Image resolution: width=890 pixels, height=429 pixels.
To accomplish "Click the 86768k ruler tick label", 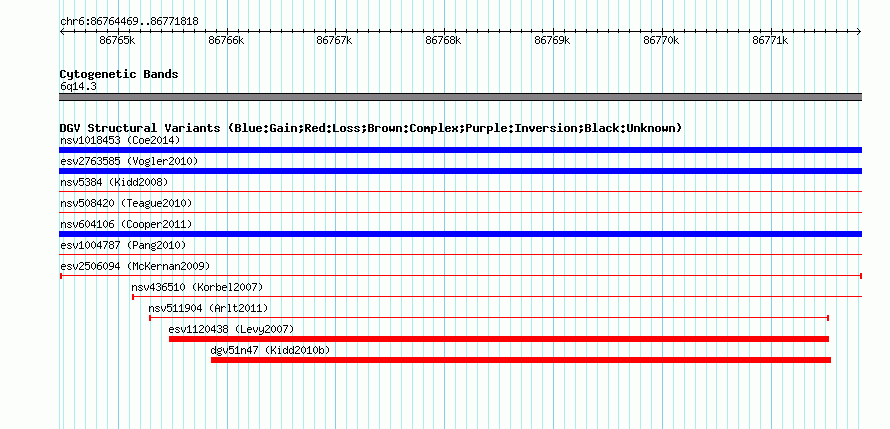I will (x=443, y=40).
